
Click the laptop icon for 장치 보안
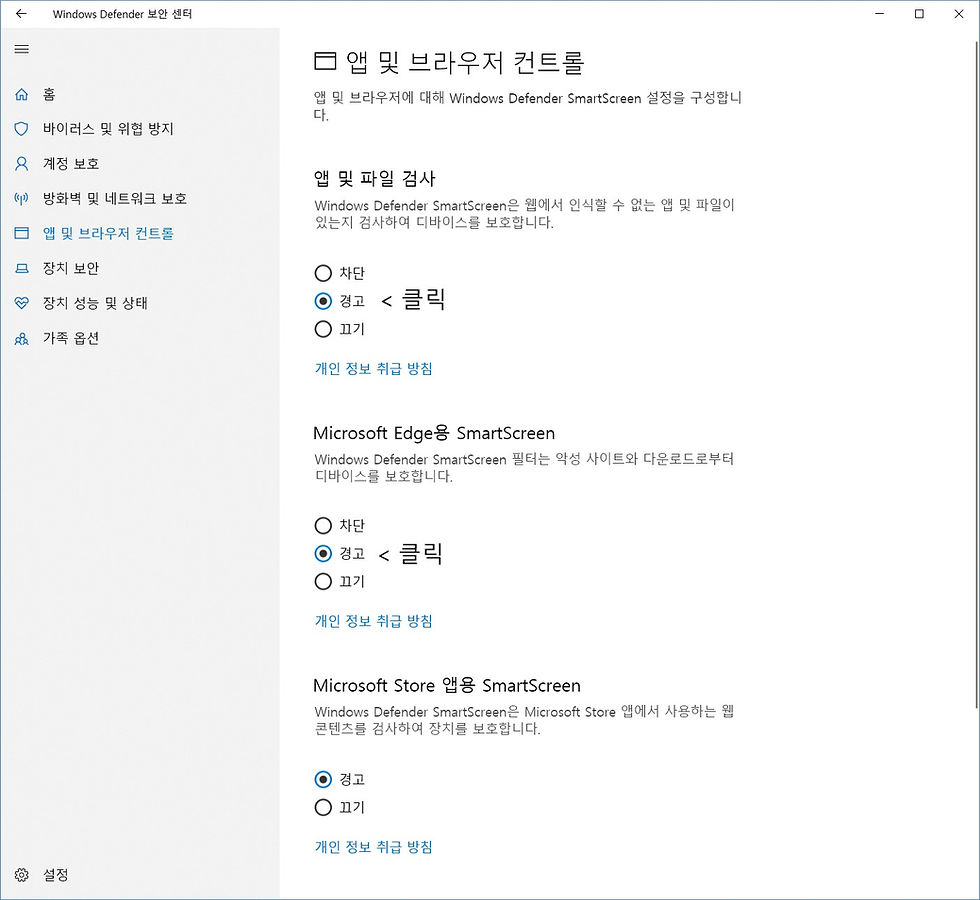point(21,268)
